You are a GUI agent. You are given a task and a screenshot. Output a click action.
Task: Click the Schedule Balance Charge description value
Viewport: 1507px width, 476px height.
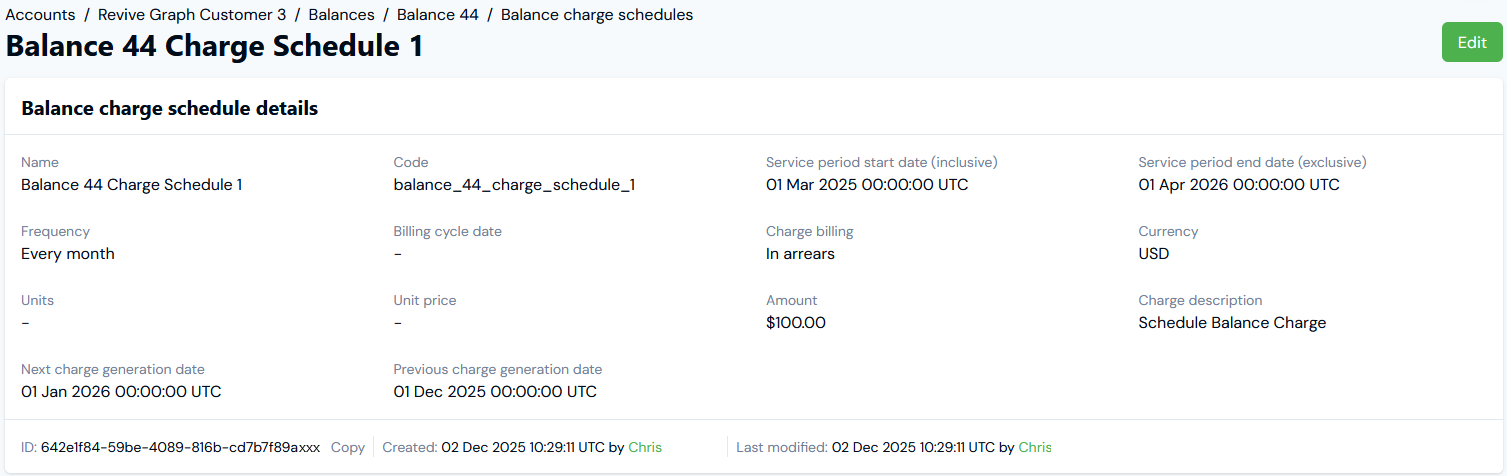pyautogui.click(x=1232, y=323)
